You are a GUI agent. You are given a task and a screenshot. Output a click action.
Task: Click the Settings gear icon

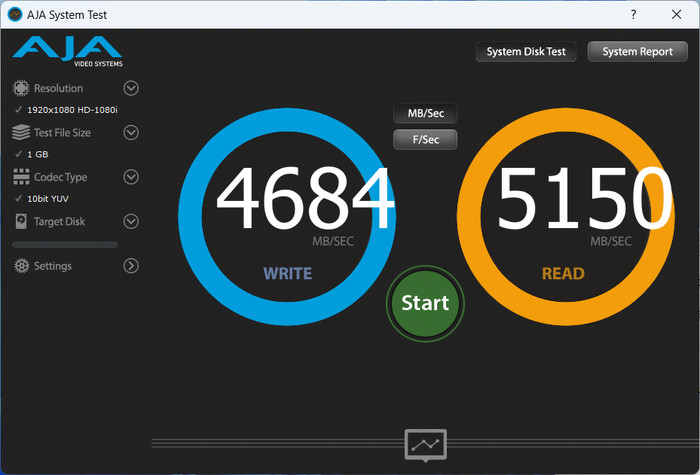(21, 266)
